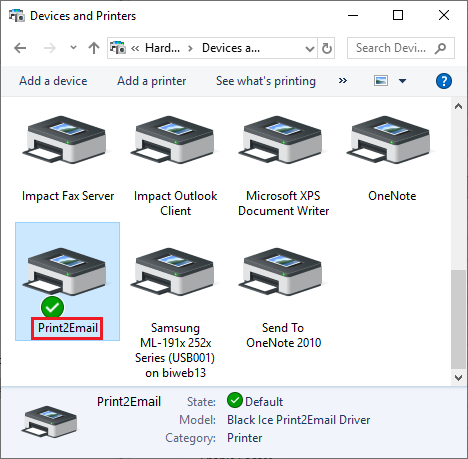468x459 pixels.
Task: Select the Microsoft XPS Document Writer icon
Action: coord(280,140)
